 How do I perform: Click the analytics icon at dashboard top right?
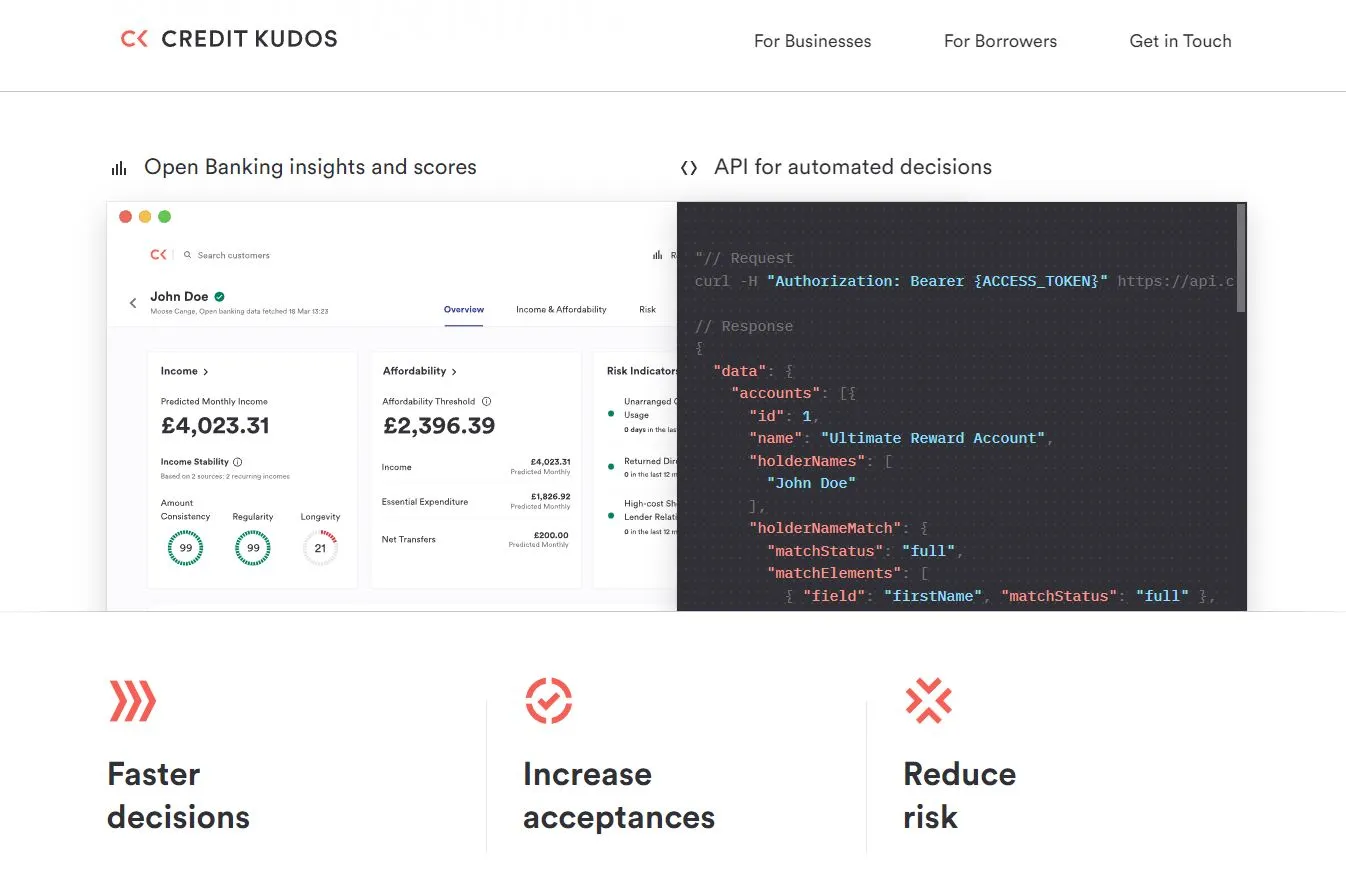point(657,254)
